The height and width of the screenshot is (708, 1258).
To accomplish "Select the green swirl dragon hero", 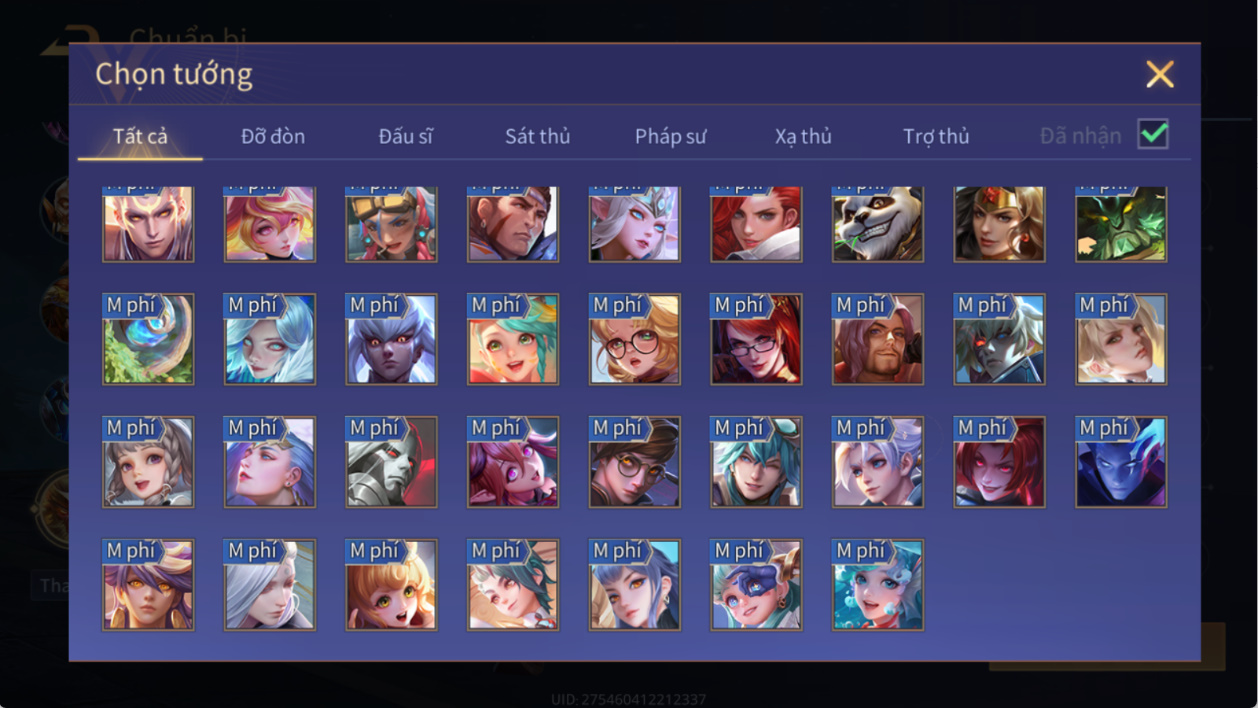I will [x=149, y=339].
